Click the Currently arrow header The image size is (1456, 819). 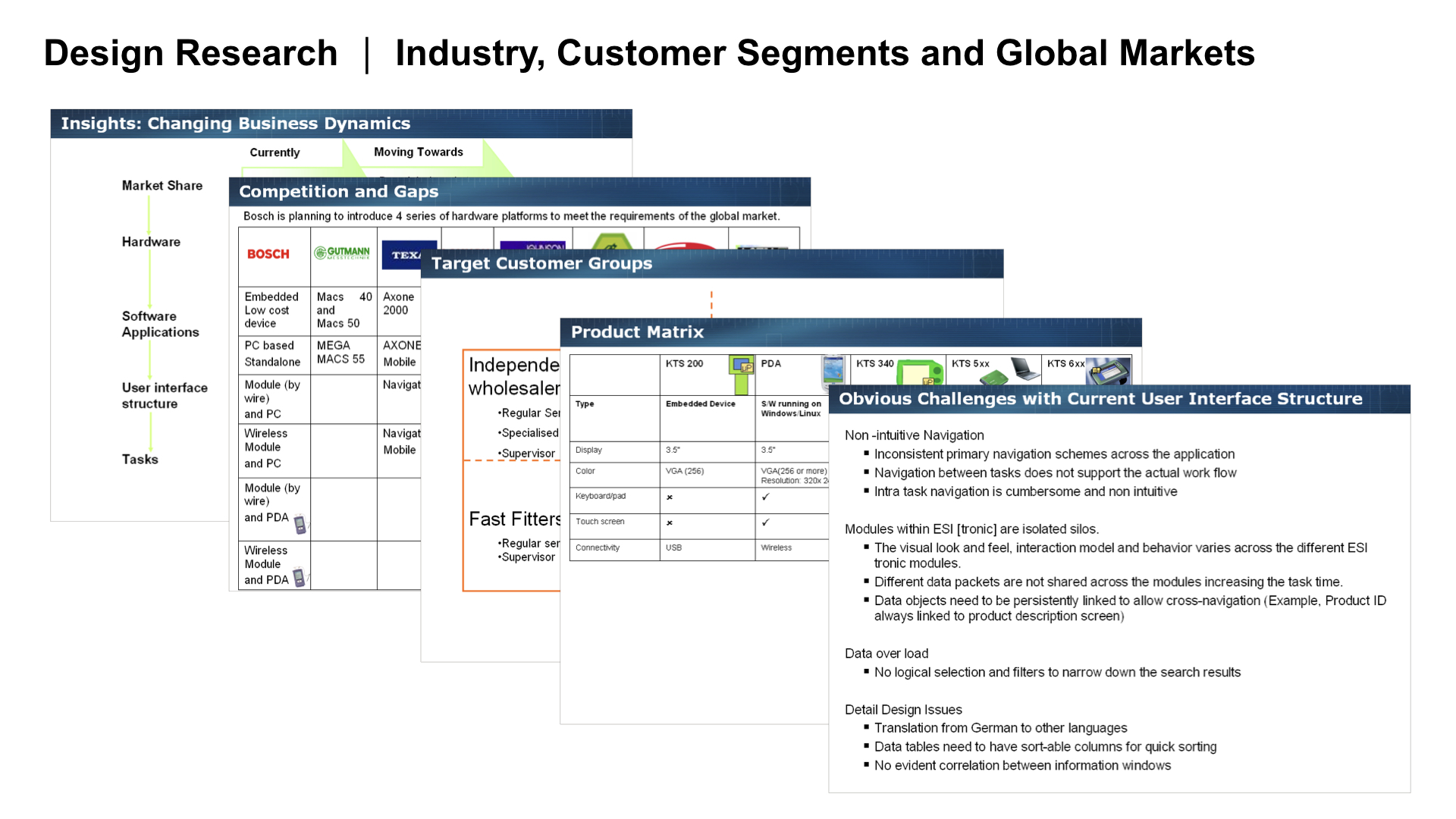275,152
